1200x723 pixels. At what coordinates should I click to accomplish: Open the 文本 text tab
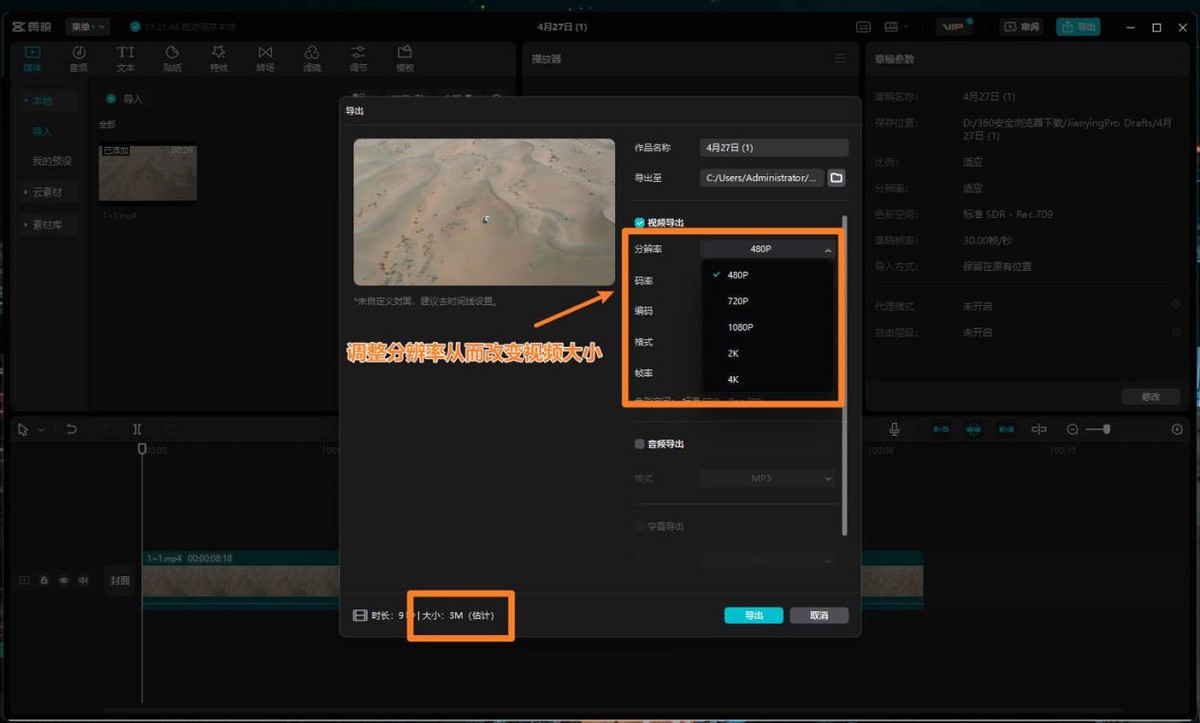click(x=125, y=58)
